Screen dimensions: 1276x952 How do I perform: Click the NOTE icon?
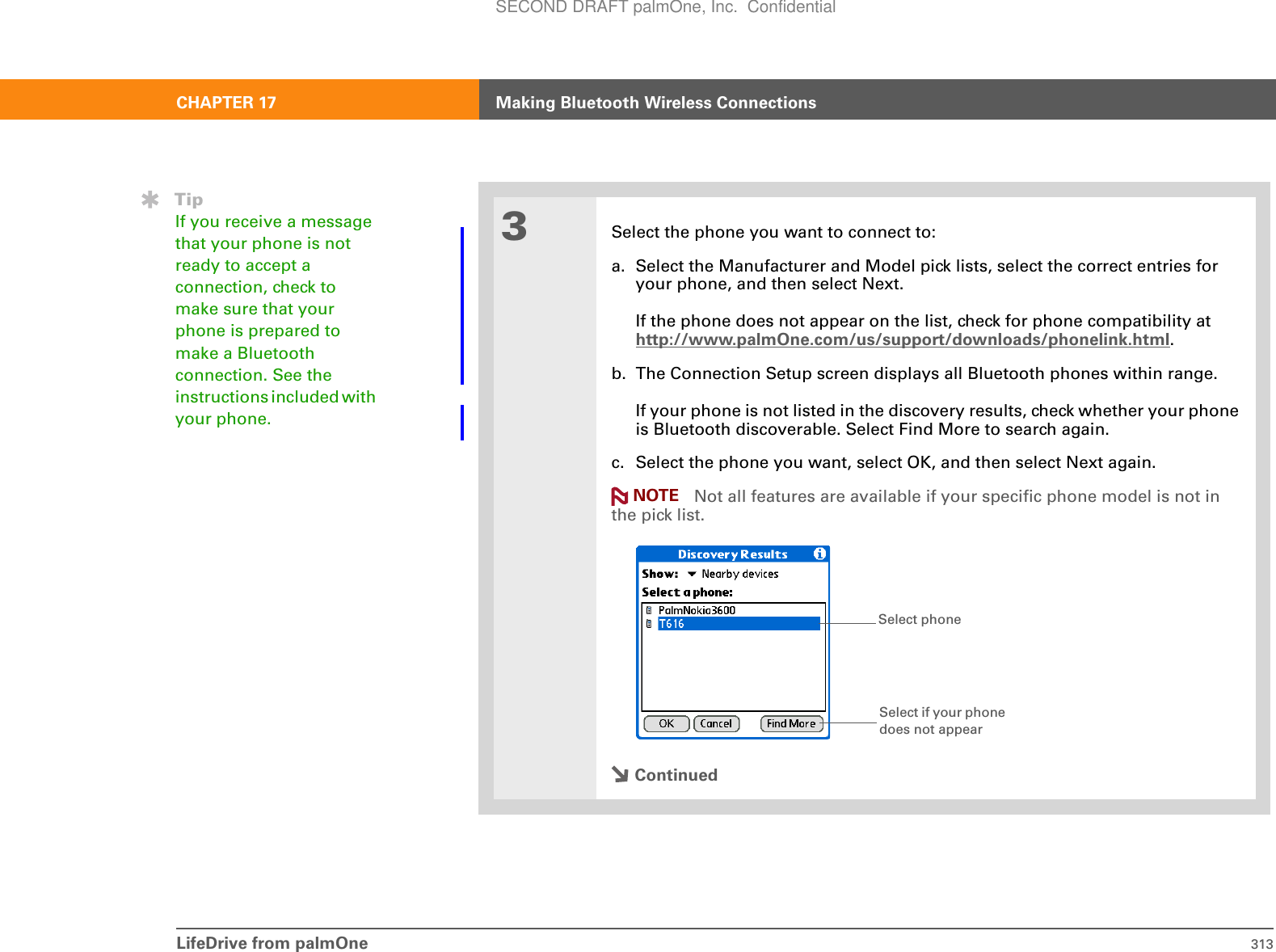(x=620, y=496)
